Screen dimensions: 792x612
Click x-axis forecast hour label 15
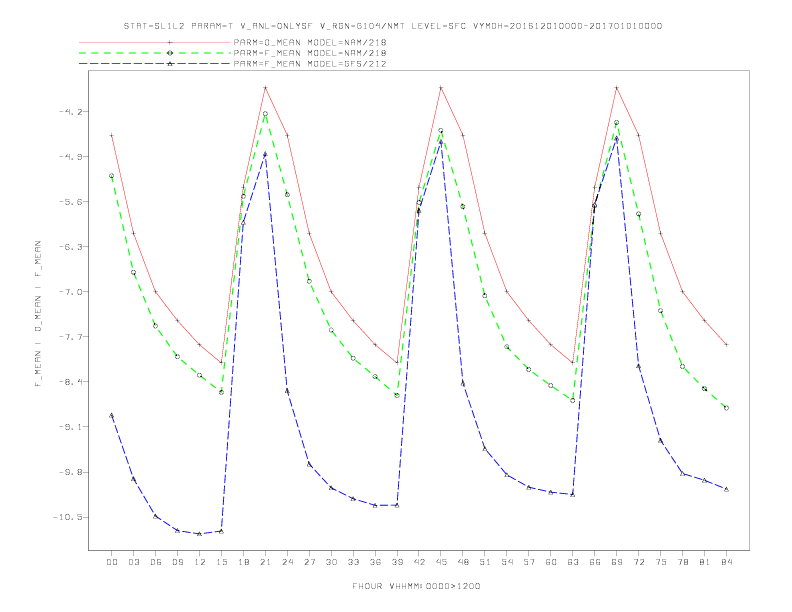[221, 562]
